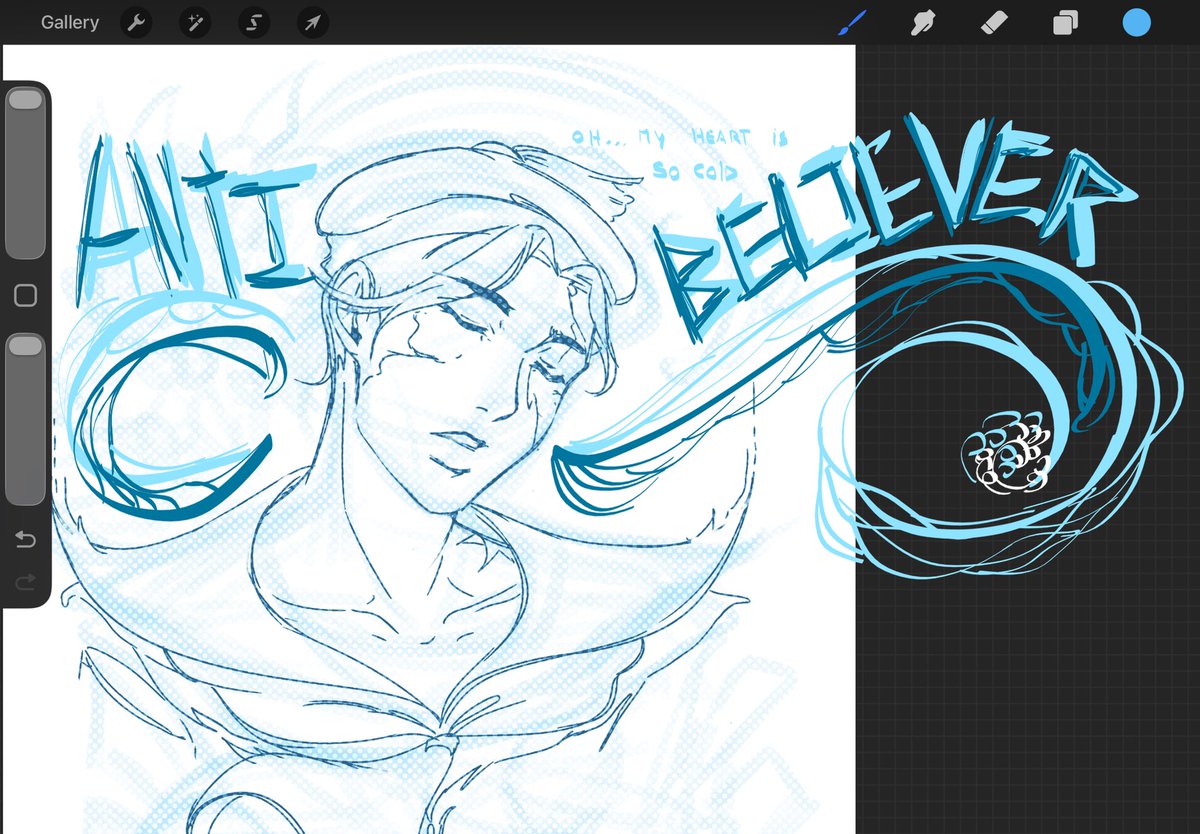Undo the last stroke
The image size is (1200, 834).
pos(25,541)
